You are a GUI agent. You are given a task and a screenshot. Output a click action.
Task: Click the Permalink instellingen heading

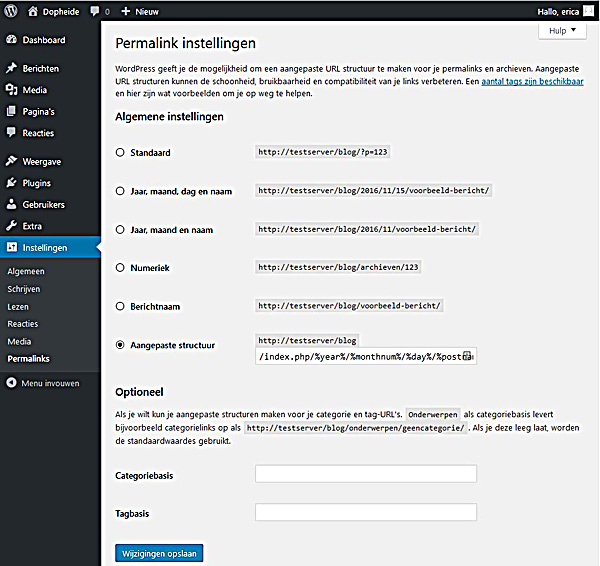(186, 43)
